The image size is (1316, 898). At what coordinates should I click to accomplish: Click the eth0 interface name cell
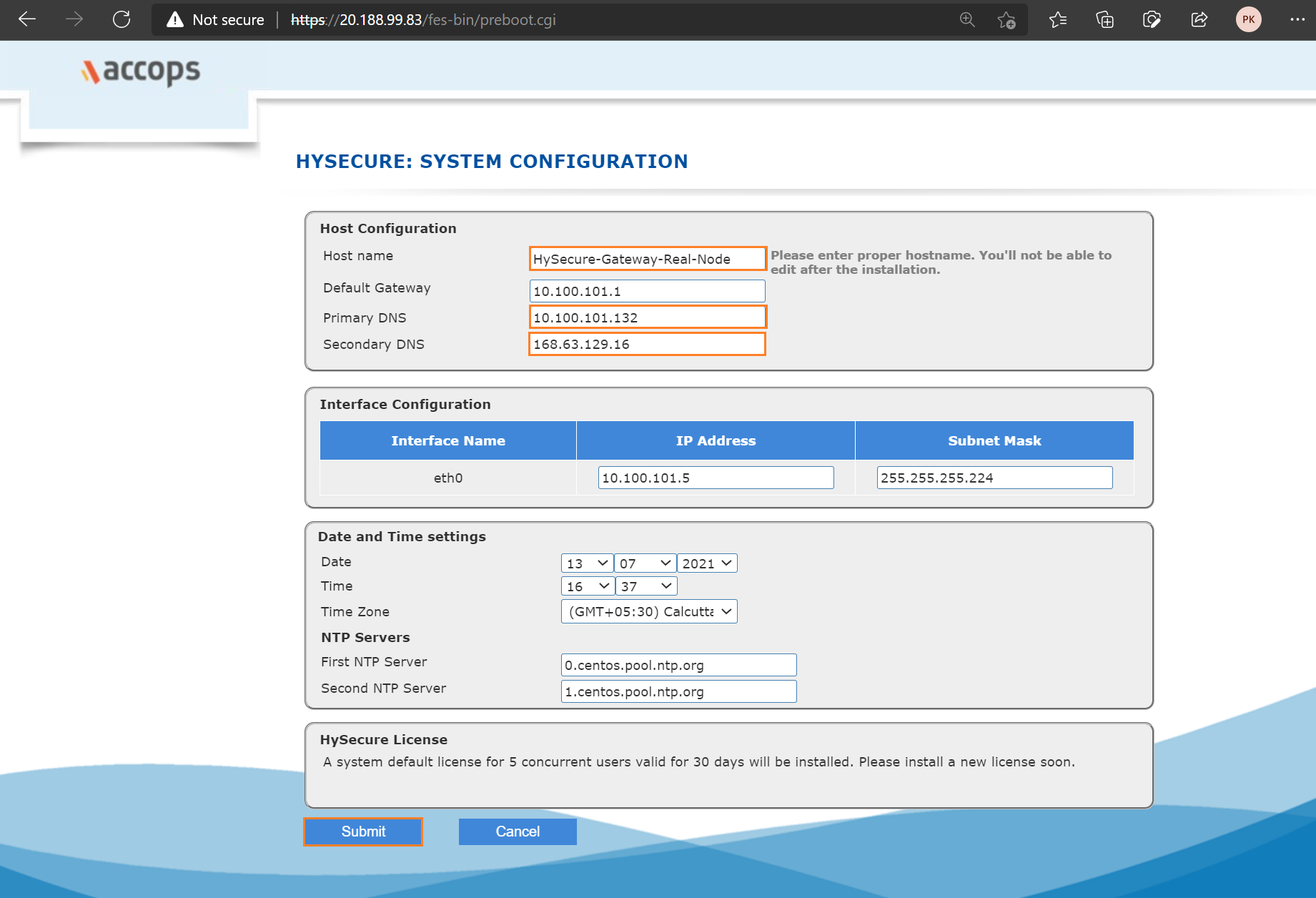[448, 478]
